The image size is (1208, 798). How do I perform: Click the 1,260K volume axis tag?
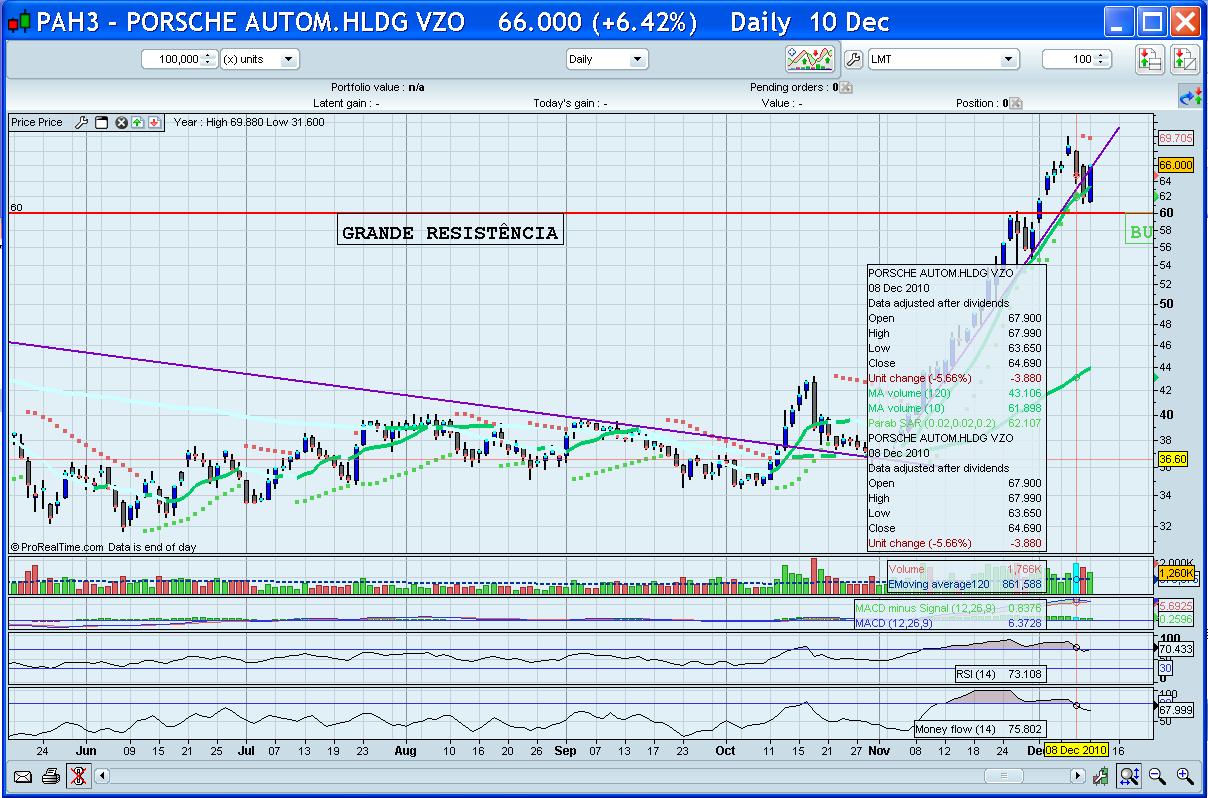pyautogui.click(x=1176, y=574)
